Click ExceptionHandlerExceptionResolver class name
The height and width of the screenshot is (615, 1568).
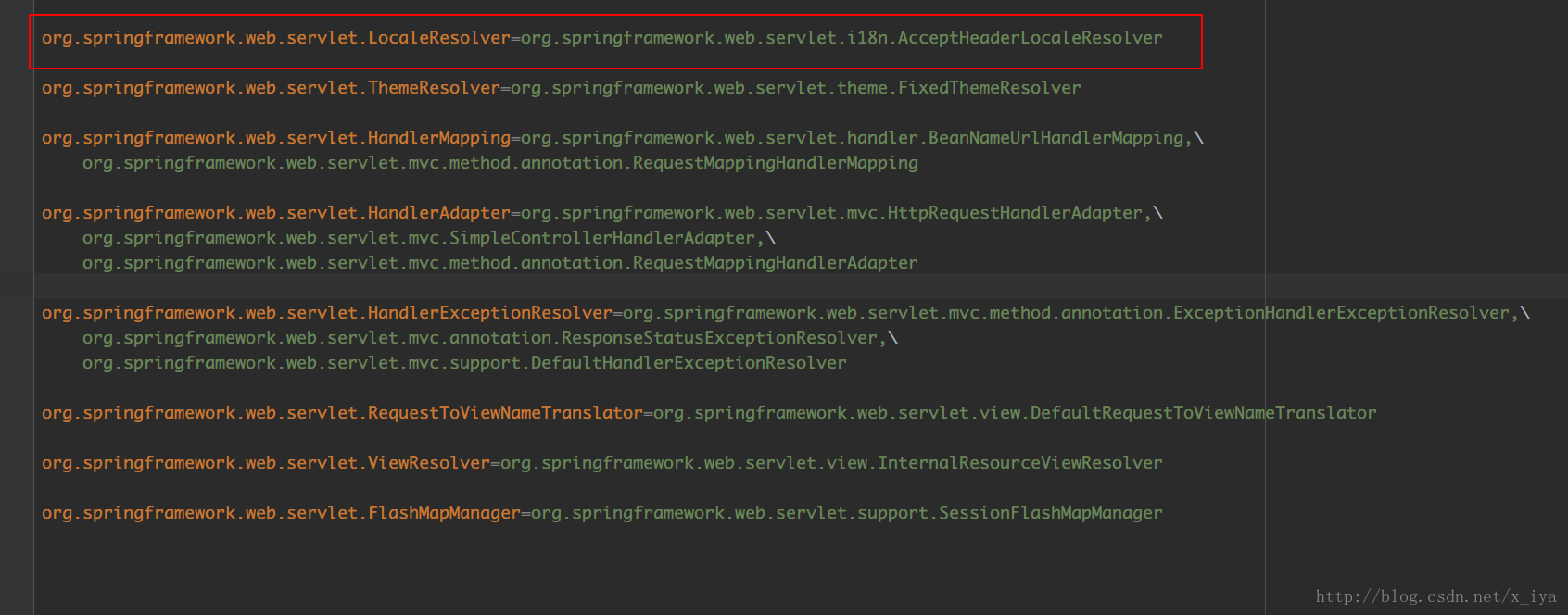(x=1342, y=313)
